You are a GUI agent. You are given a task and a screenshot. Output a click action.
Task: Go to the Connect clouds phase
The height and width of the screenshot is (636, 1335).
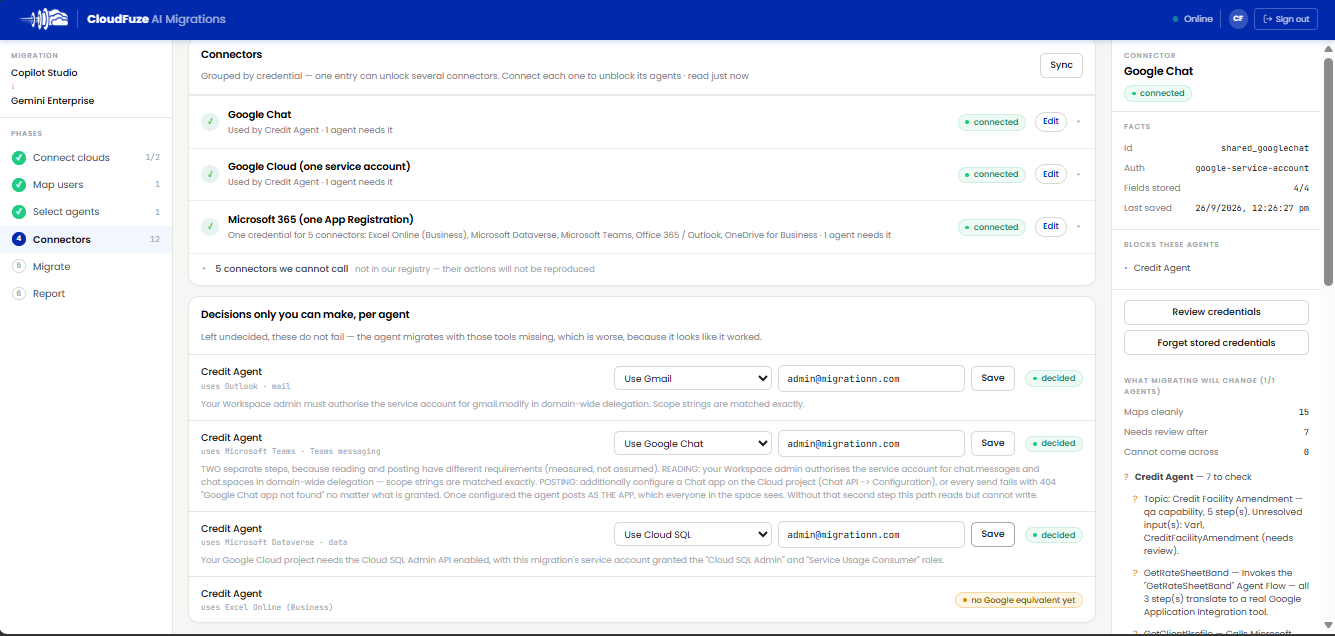pyautogui.click(x=86, y=158)
